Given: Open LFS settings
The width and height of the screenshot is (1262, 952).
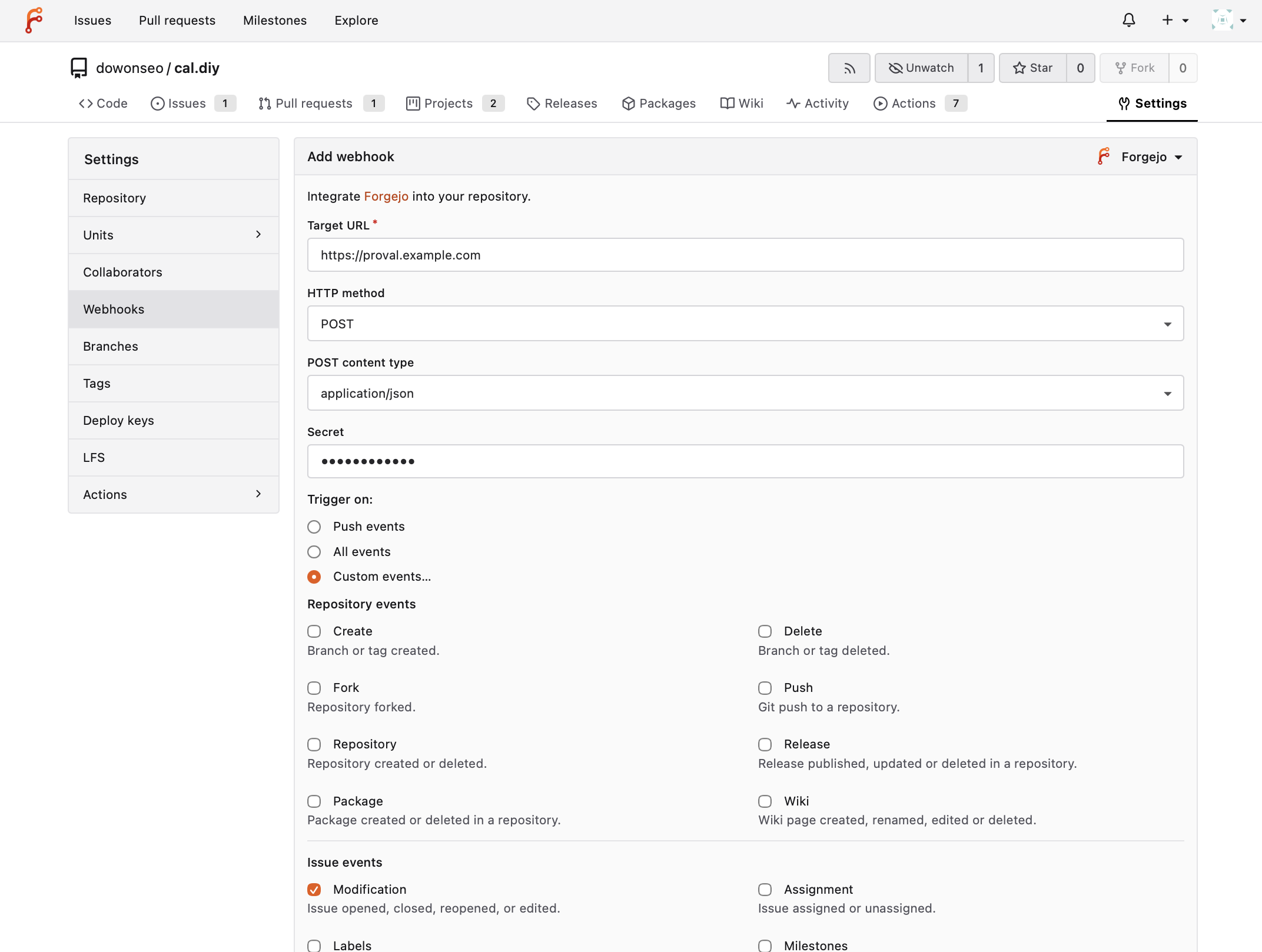Looking at the screenshot, I should coord(174,458).
